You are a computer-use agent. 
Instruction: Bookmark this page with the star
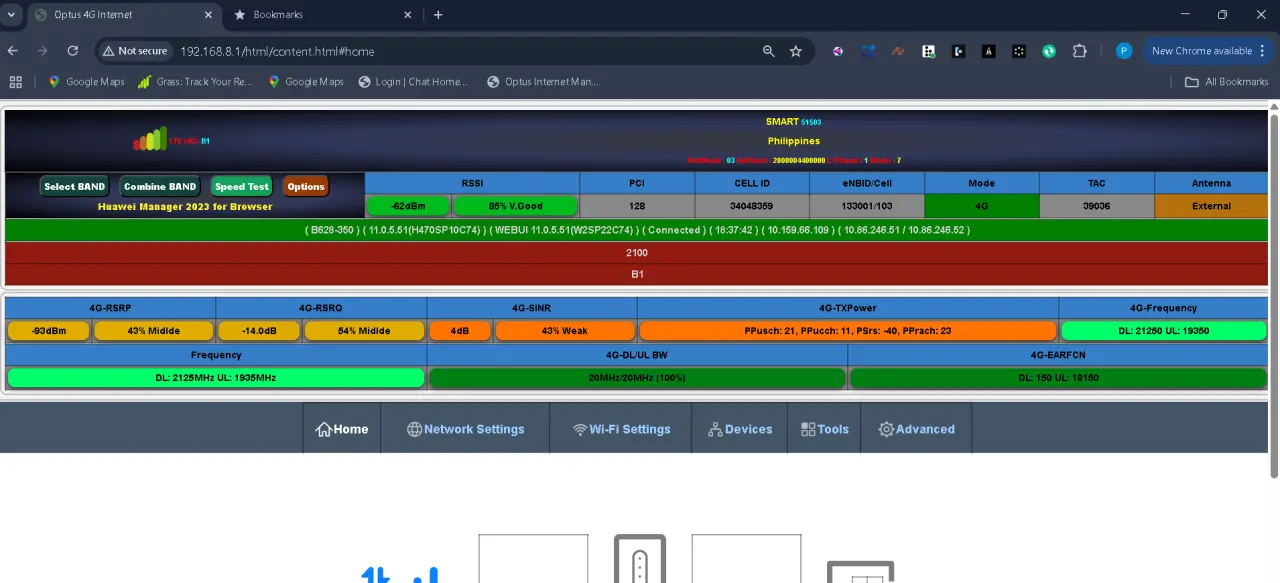(x=796, y=51)
